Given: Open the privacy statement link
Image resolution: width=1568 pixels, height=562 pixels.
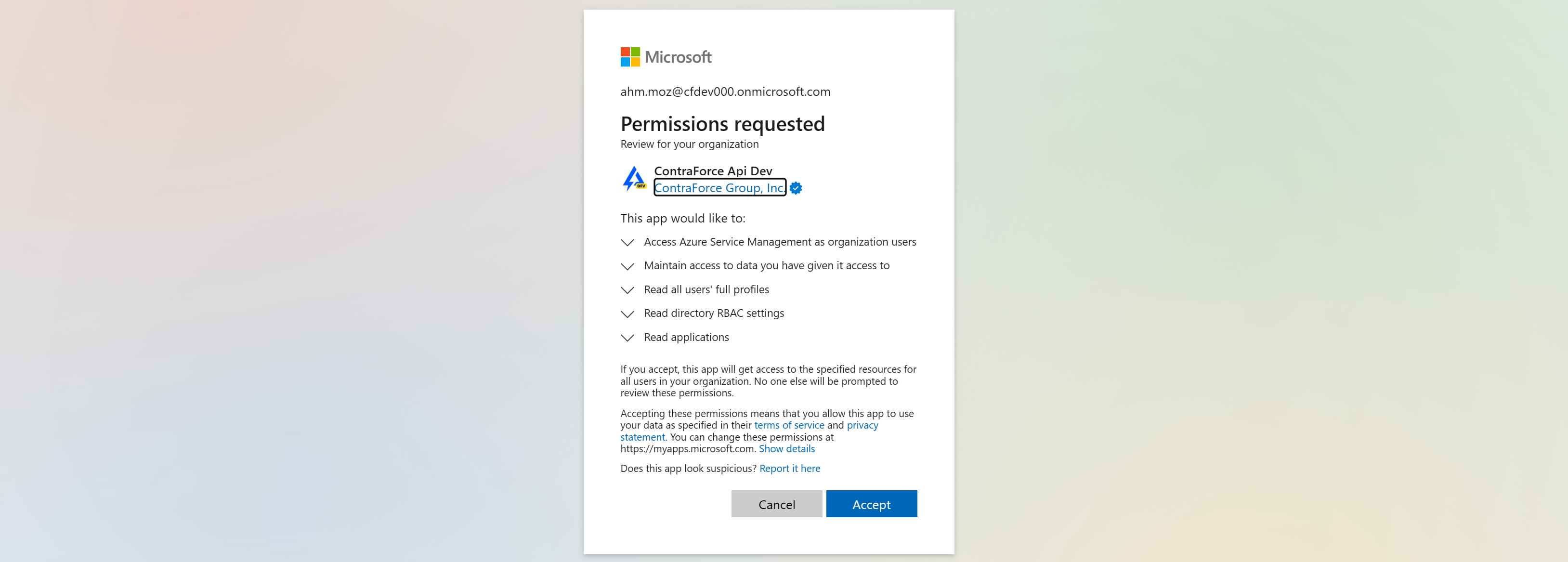Looking at the screenshot, I should point(862,425).
